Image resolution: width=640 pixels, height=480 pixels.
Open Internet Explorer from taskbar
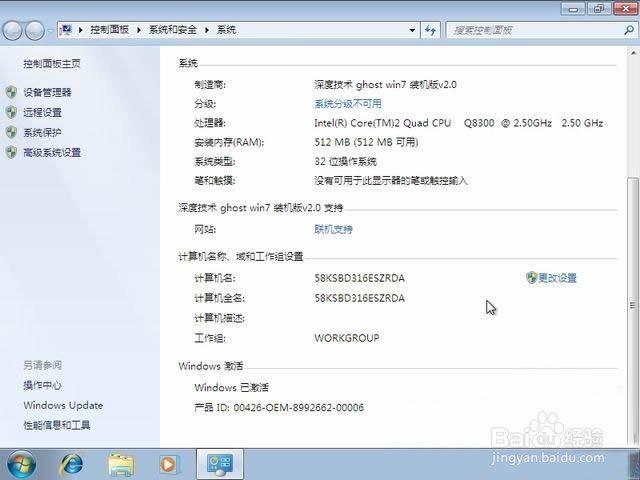(x=71, y=464)
